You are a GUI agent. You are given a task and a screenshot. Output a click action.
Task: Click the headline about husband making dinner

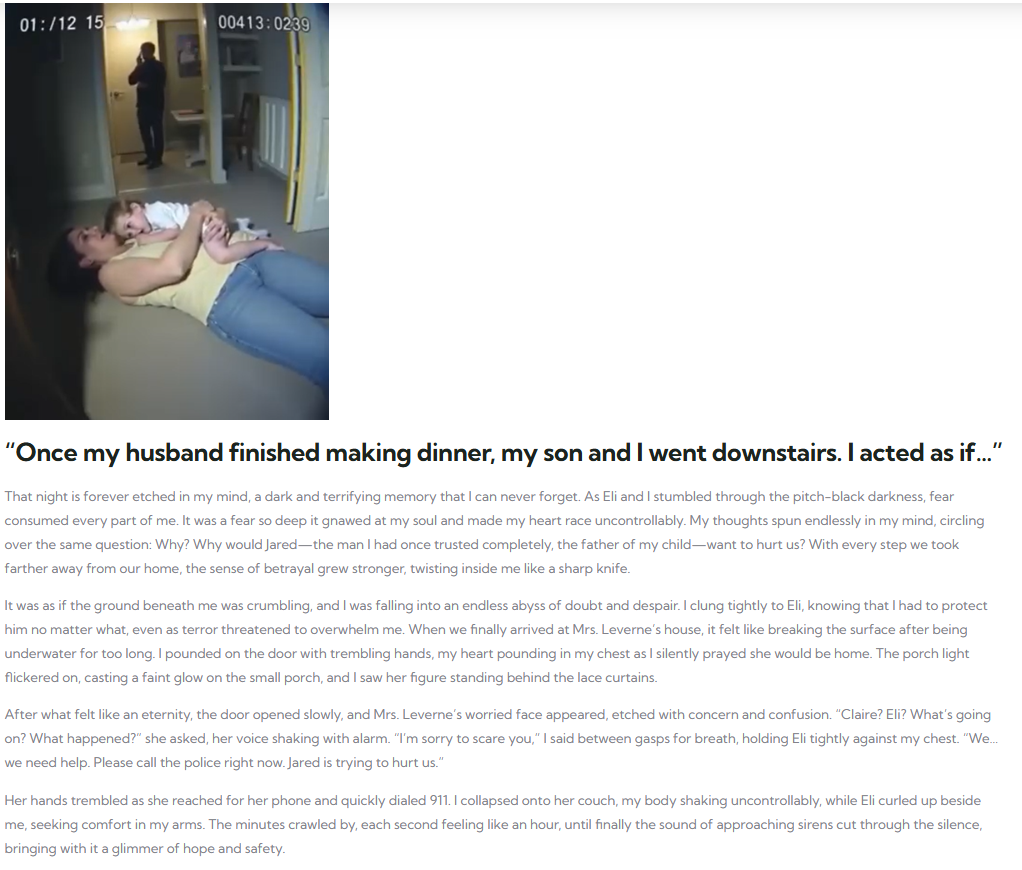(503, 453)
